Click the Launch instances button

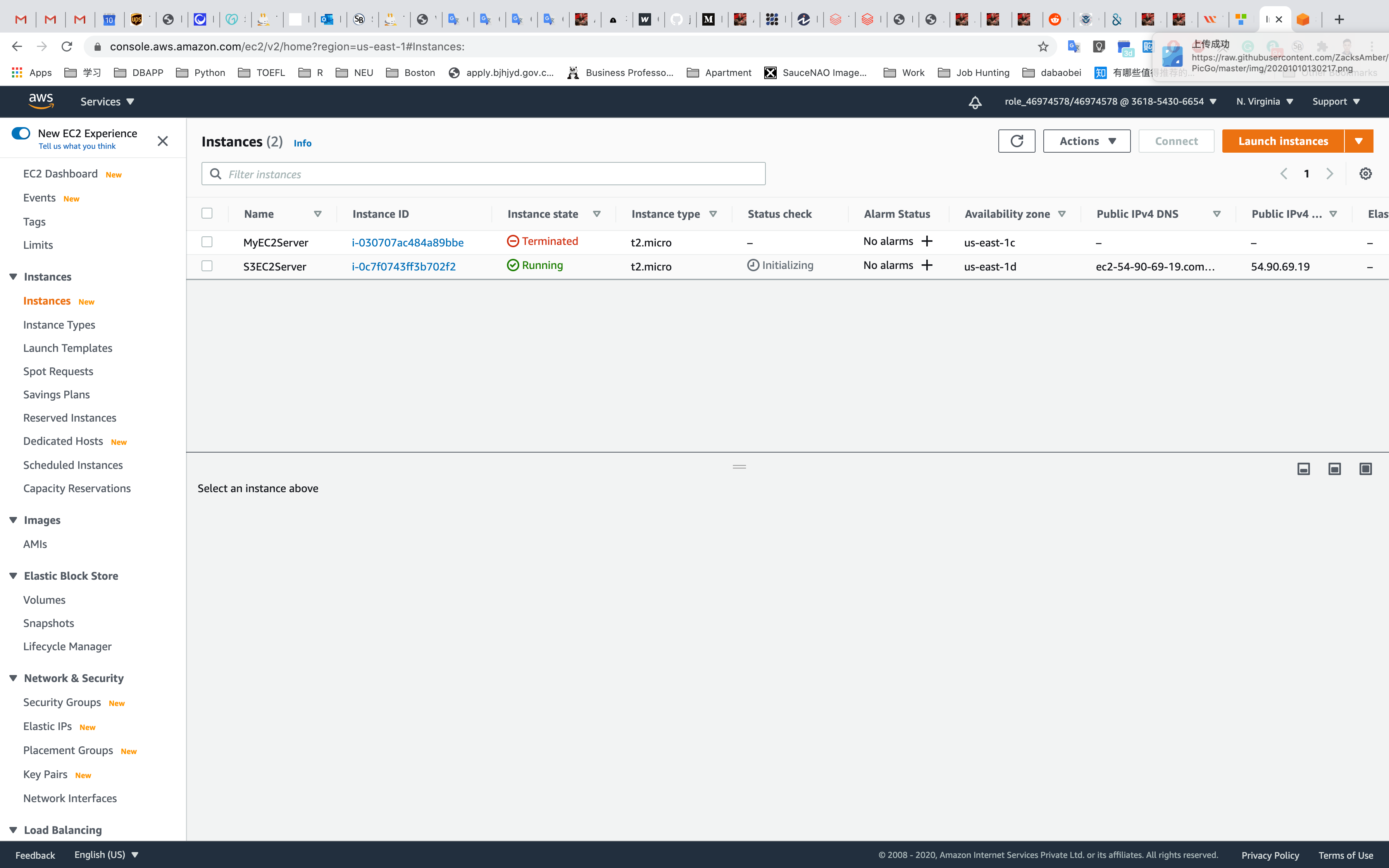pos(1283,141)
